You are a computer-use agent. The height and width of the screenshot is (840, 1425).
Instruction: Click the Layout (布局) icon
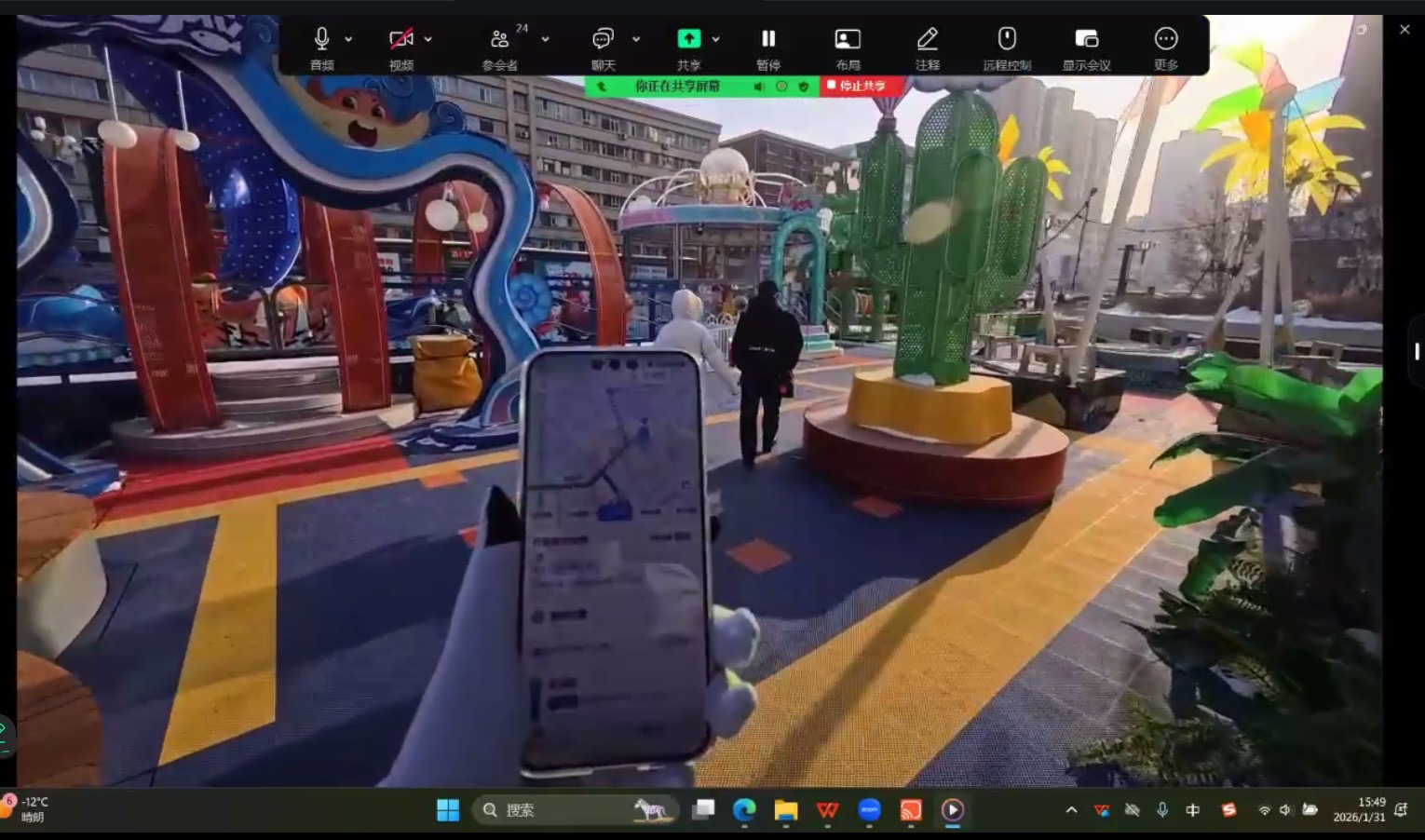pos(848,39)
